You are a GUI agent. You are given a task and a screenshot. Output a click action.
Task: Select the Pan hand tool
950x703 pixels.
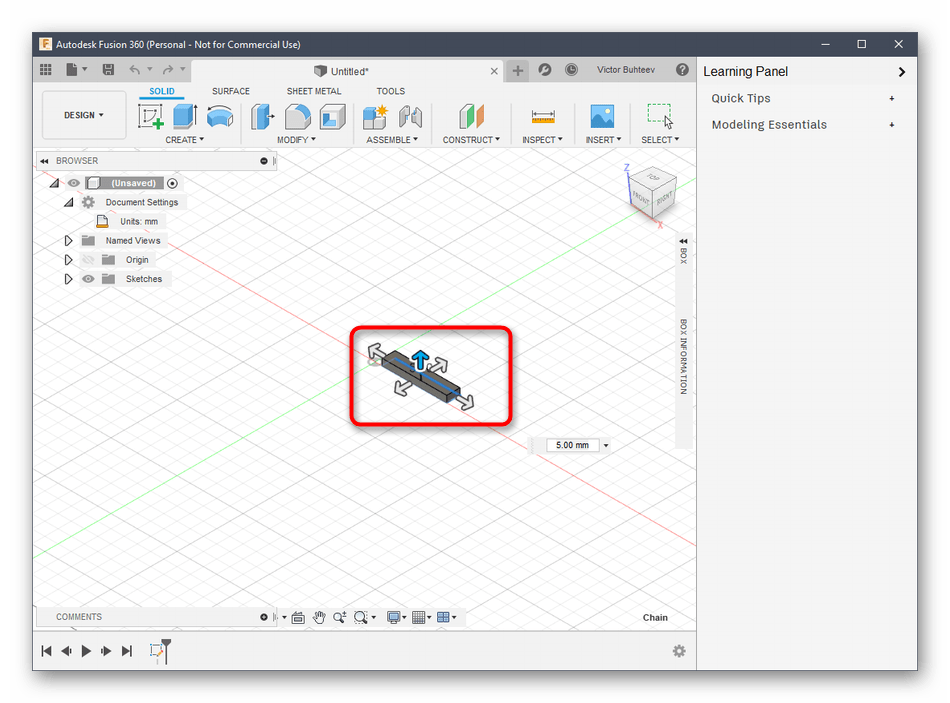point(319,618)
